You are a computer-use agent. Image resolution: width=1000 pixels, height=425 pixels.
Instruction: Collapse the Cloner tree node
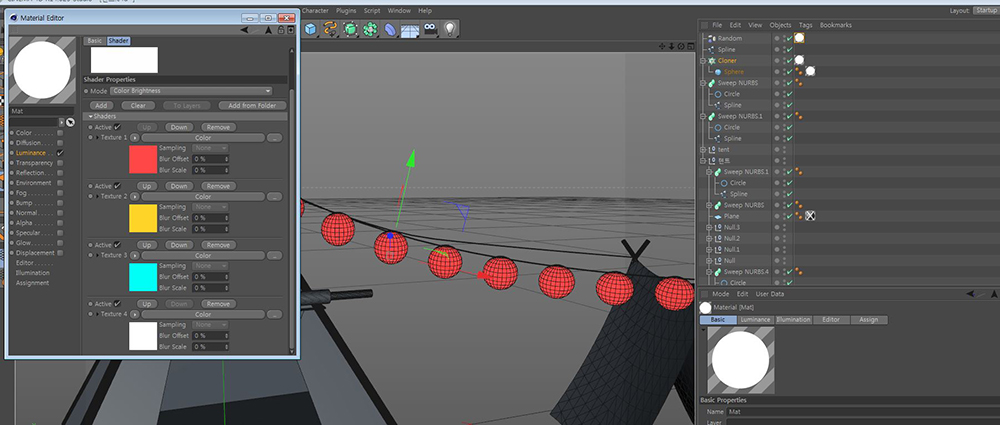tap(703, 61)
